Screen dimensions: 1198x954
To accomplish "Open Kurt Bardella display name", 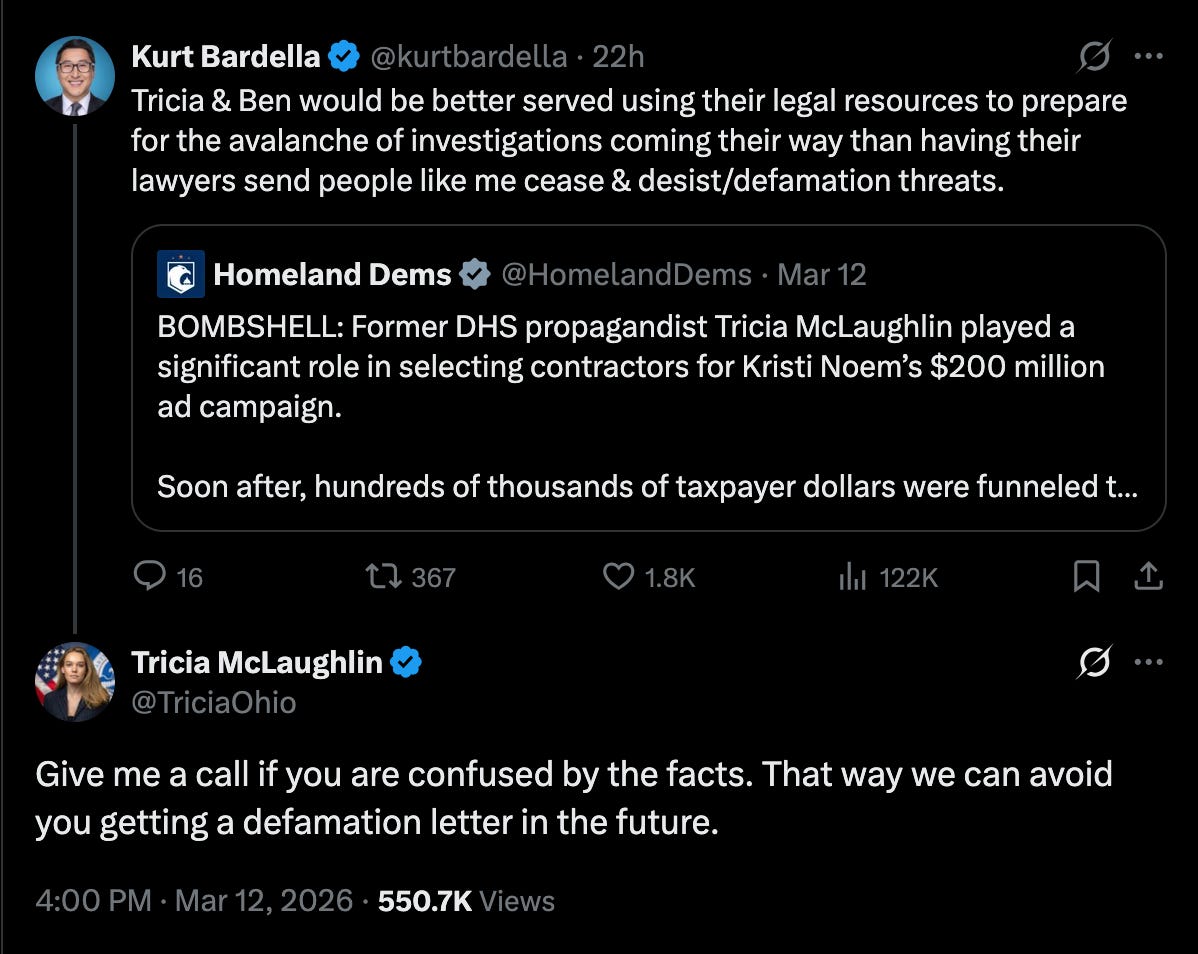I will [225, 57].
